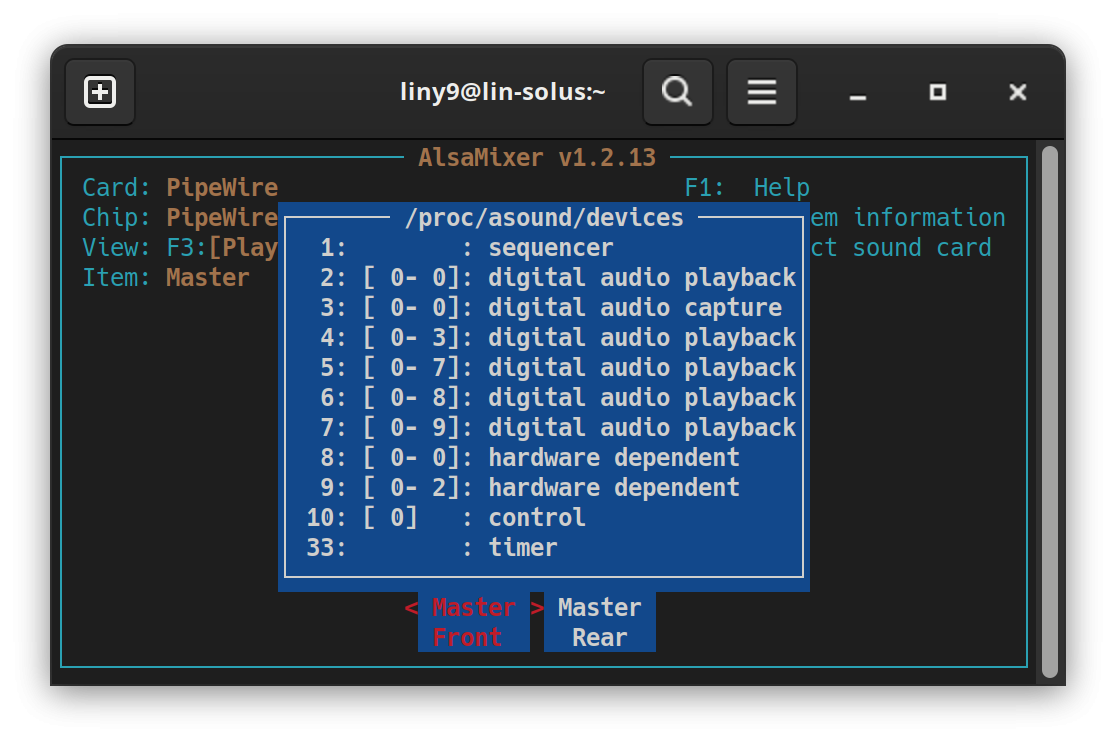Maximize the terminal window
Screen dimensions: 1116x742
937,93
